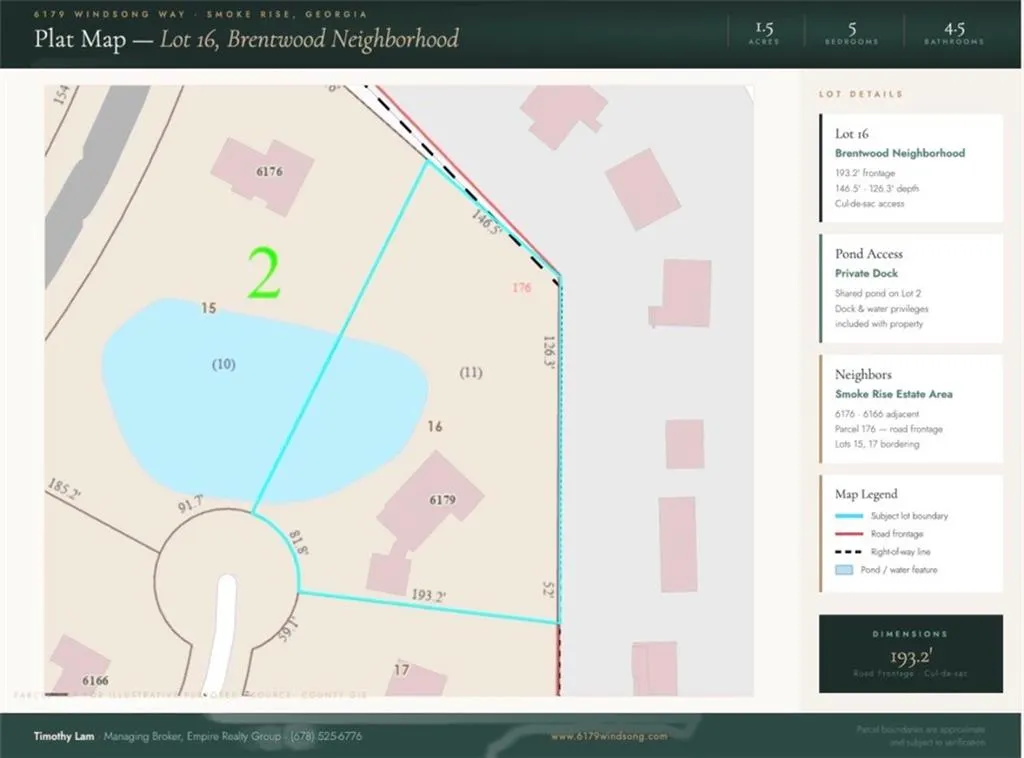Click the cyan Subject lot boundary legend swatch
The height and width of the screenshot is (758, 1024).
[849, 516]
